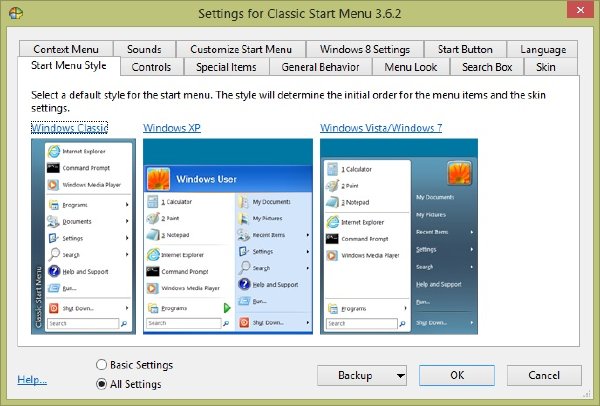Viewport: 600px width, 406px height.
Task: Open the Menu Look tab
Action: [411, 67]
